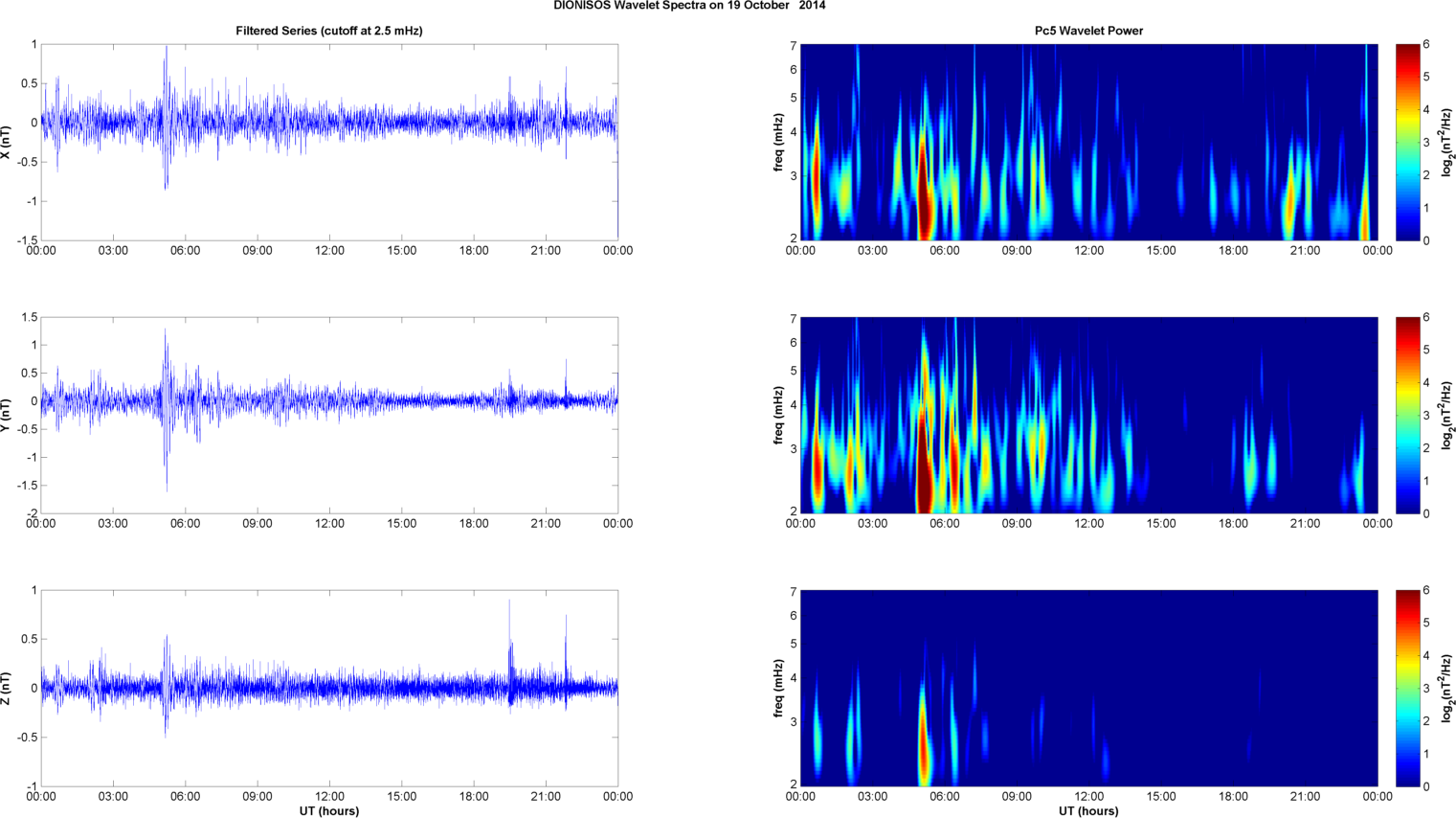This screenshot has height=818, width=1456.
Task: Click the '18:00' tick under the Z time series
Action: tap(474, 797)
